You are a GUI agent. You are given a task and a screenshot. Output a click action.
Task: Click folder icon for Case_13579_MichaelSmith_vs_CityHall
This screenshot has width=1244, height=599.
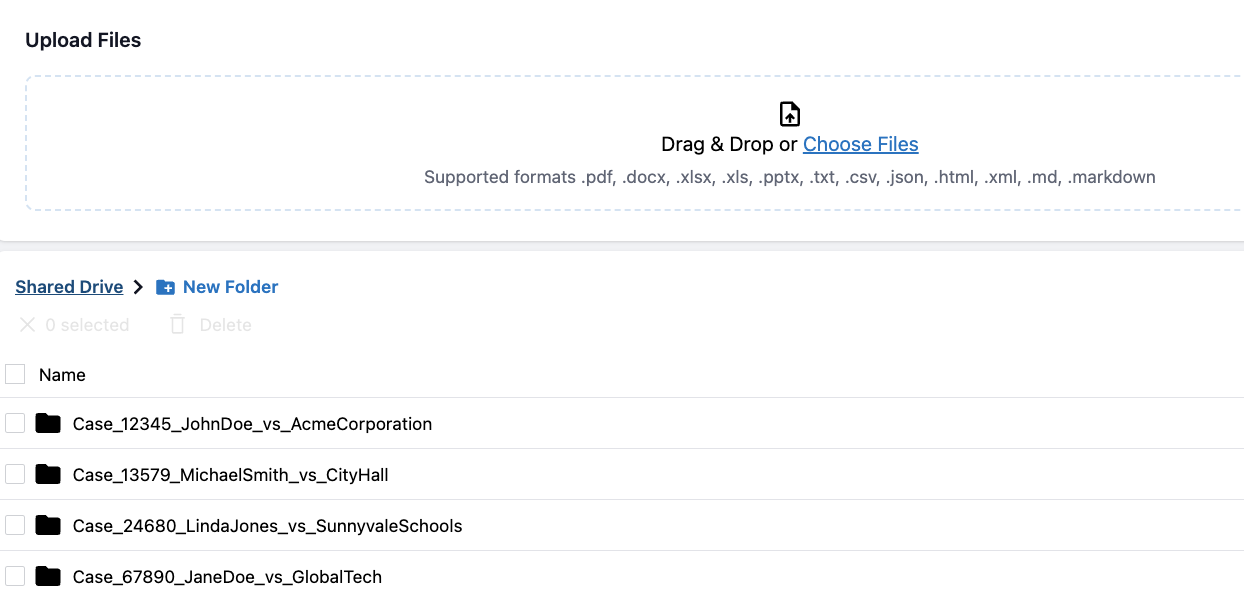click(48, 475)
